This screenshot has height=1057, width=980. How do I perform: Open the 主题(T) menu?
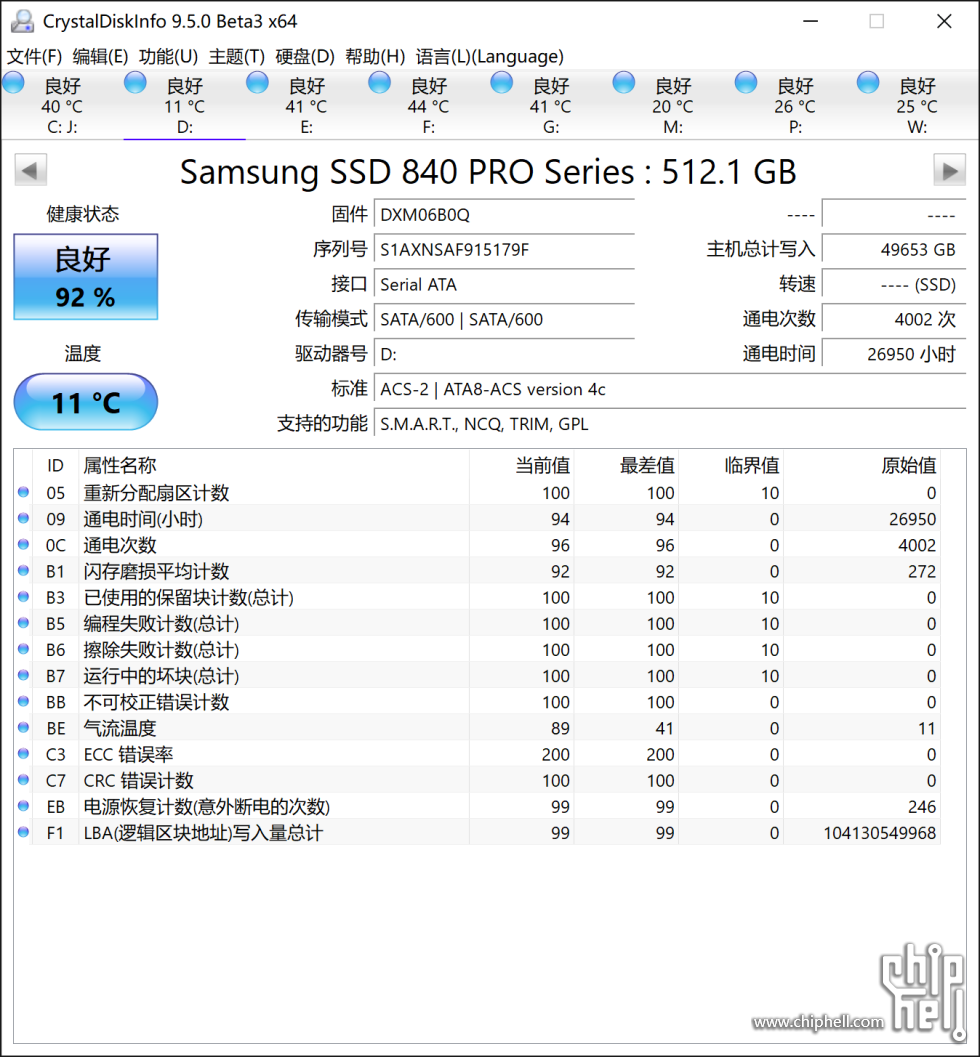(x=237, y=57)
